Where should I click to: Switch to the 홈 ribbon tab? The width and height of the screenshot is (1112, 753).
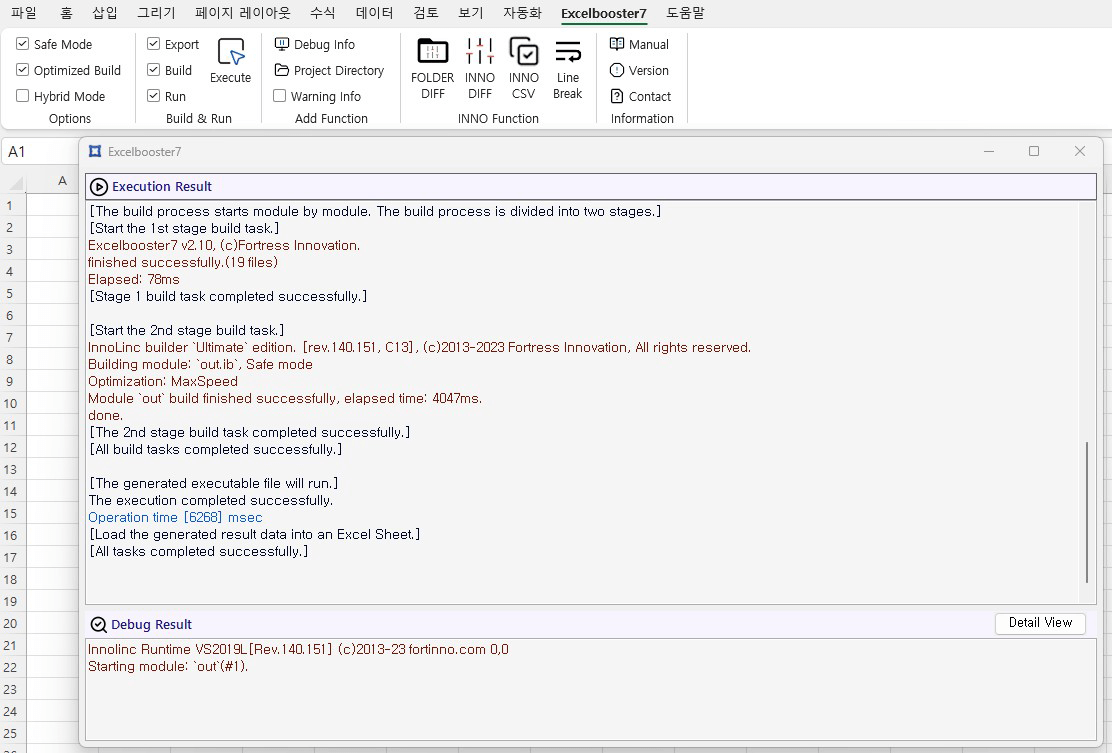(x=66, y=13)
